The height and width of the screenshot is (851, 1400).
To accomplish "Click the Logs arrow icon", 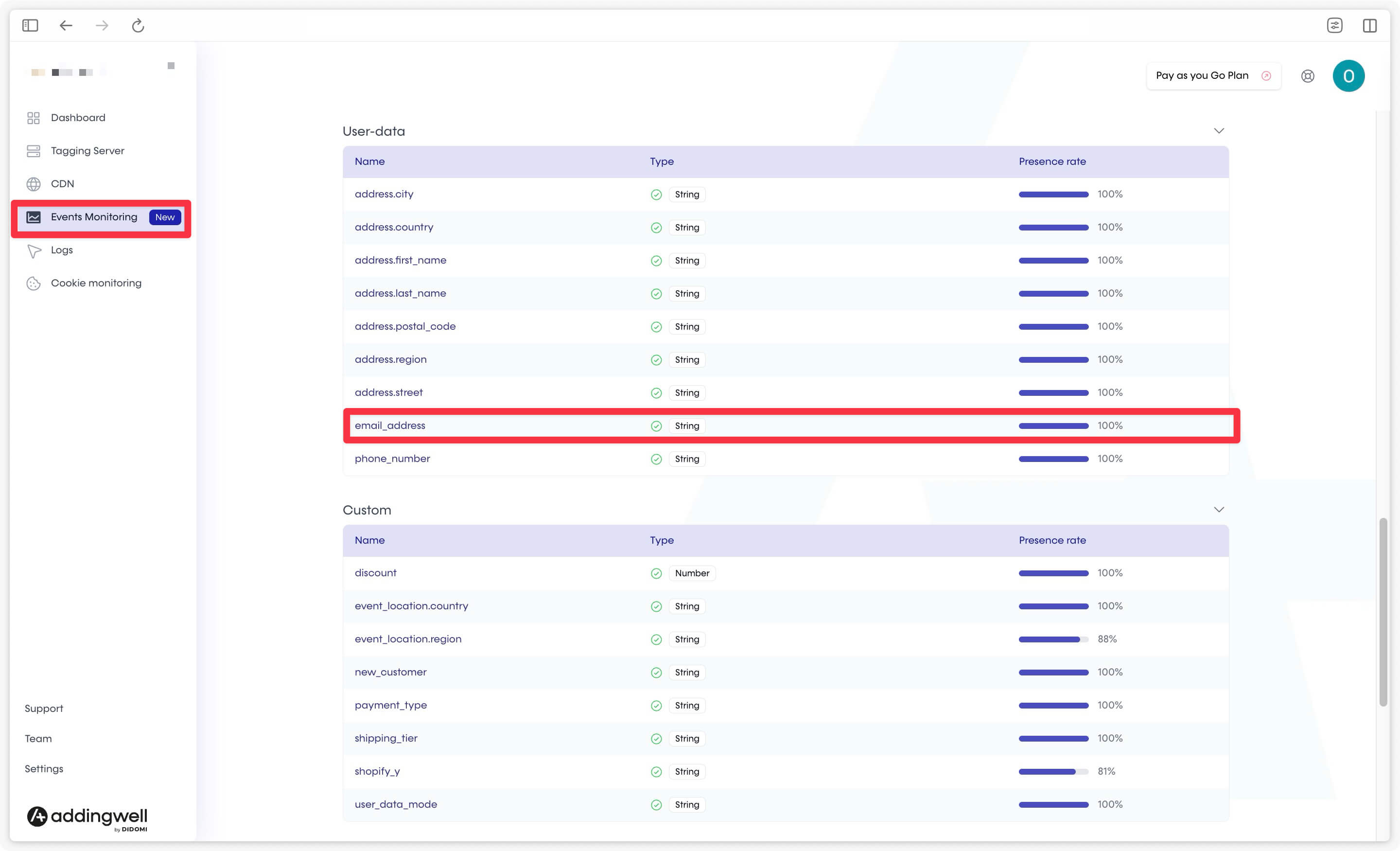I will tap(34, 251).
